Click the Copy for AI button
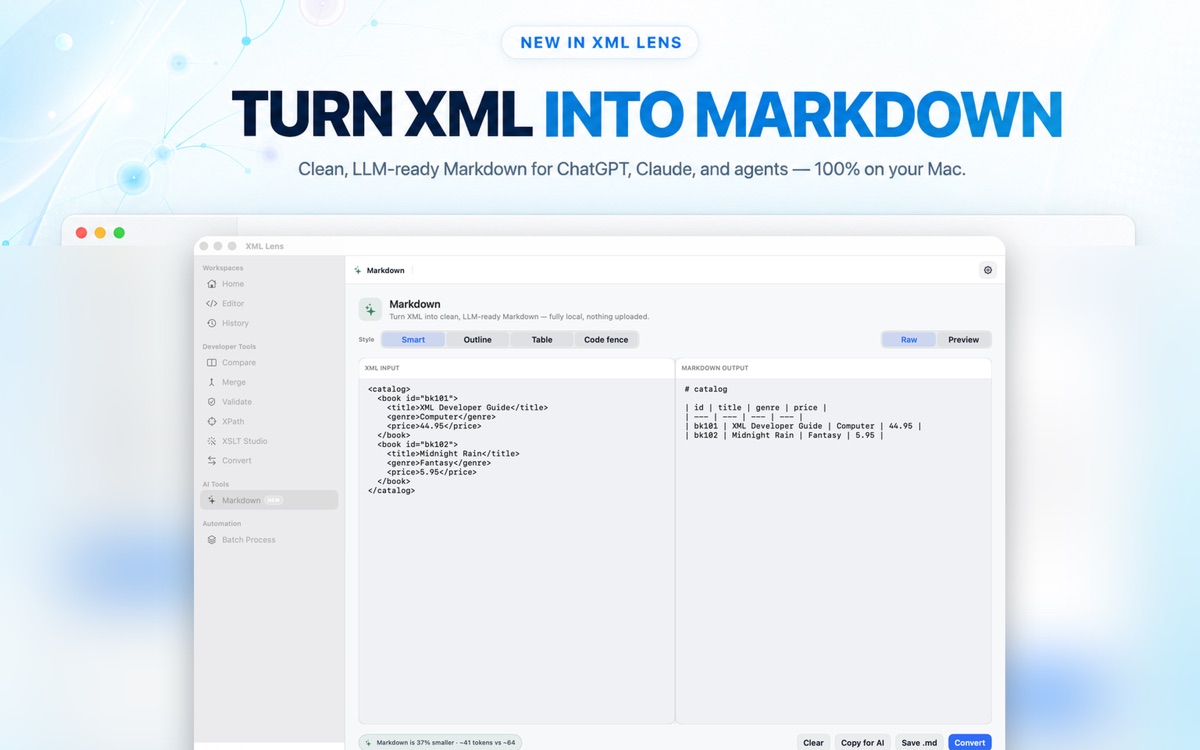 pyautogui.click(x=862, y=743)
